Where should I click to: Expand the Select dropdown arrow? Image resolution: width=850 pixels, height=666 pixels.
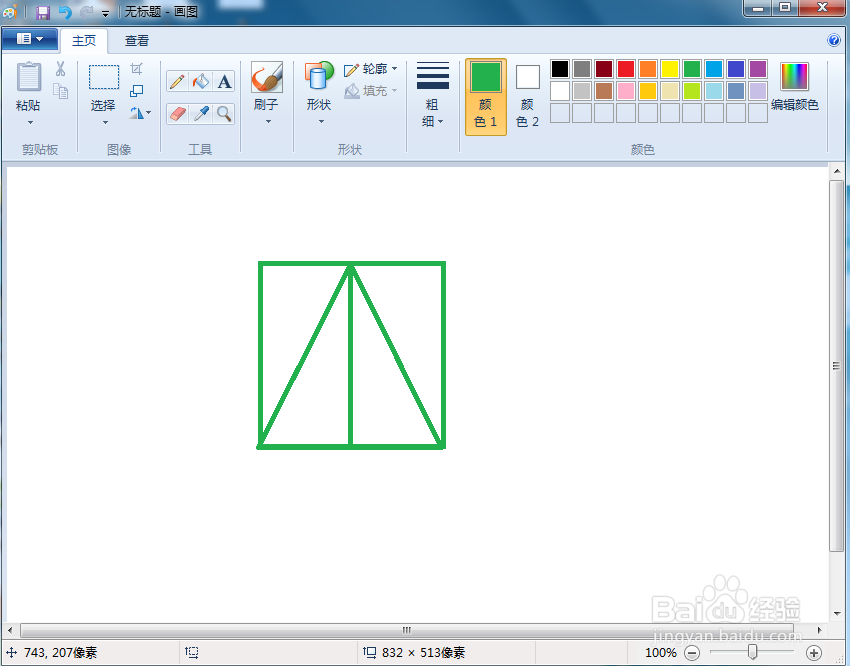[x=105, y=122]
